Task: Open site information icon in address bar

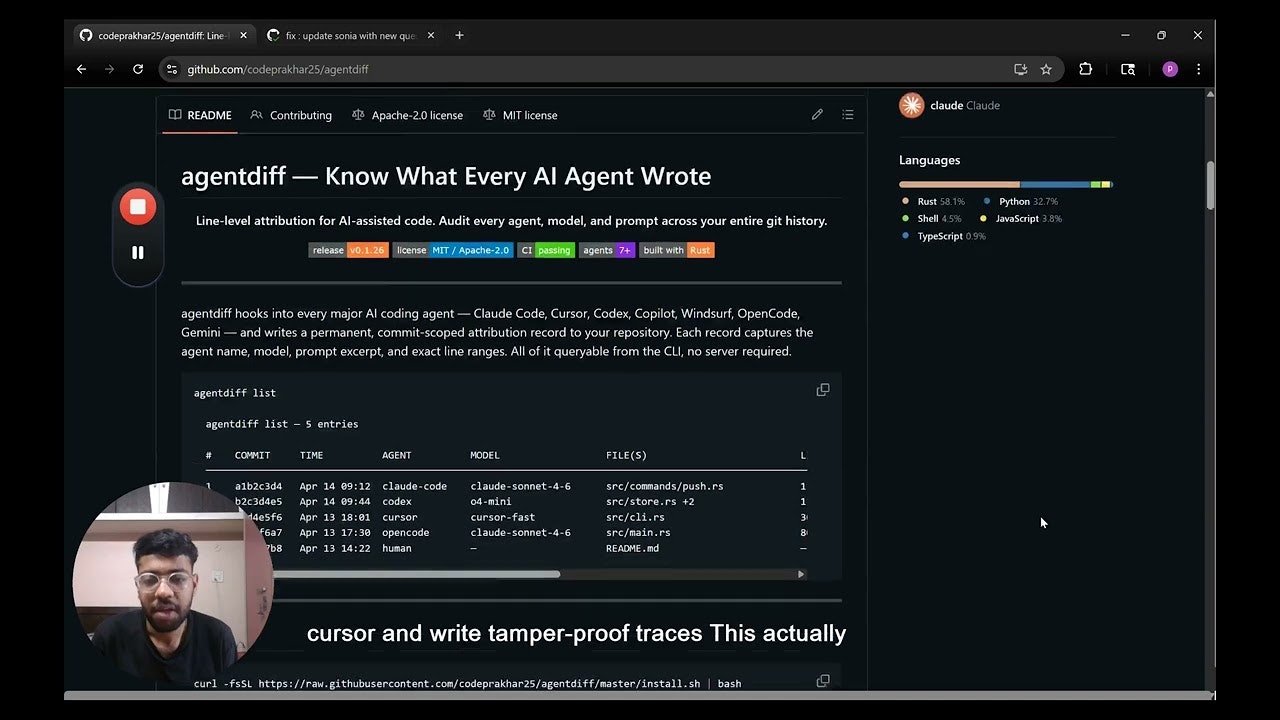Action: point(172,69)
